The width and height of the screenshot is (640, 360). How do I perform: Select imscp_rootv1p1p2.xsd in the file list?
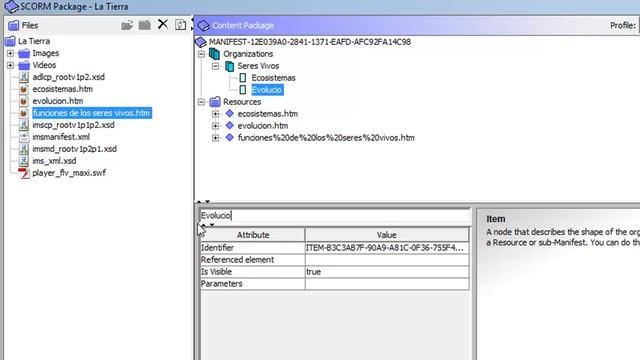pos(73,125)
